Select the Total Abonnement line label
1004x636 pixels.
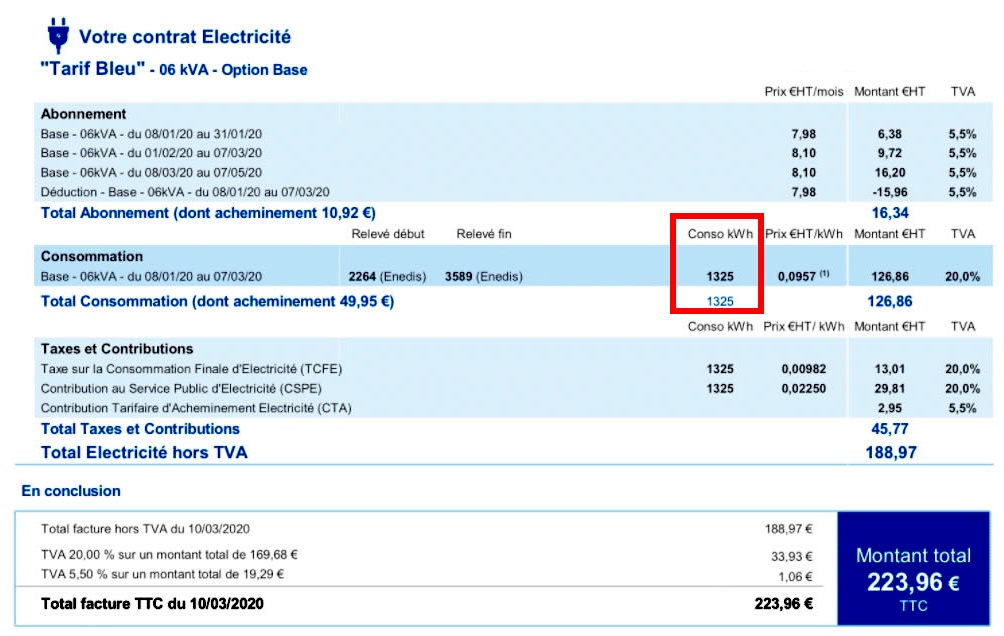click(x=207, y=212)
